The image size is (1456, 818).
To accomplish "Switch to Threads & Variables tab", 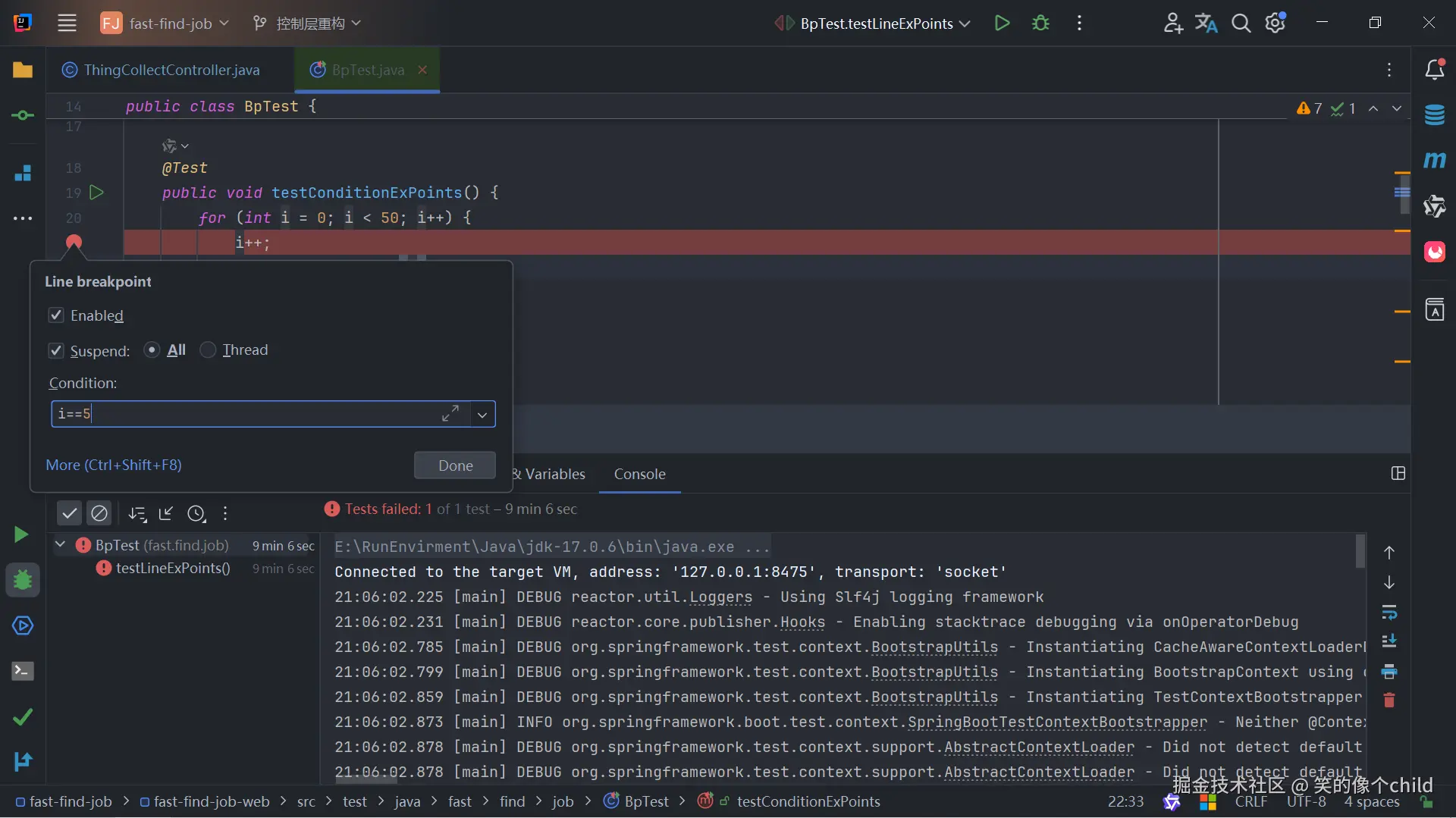I will 551,474.
